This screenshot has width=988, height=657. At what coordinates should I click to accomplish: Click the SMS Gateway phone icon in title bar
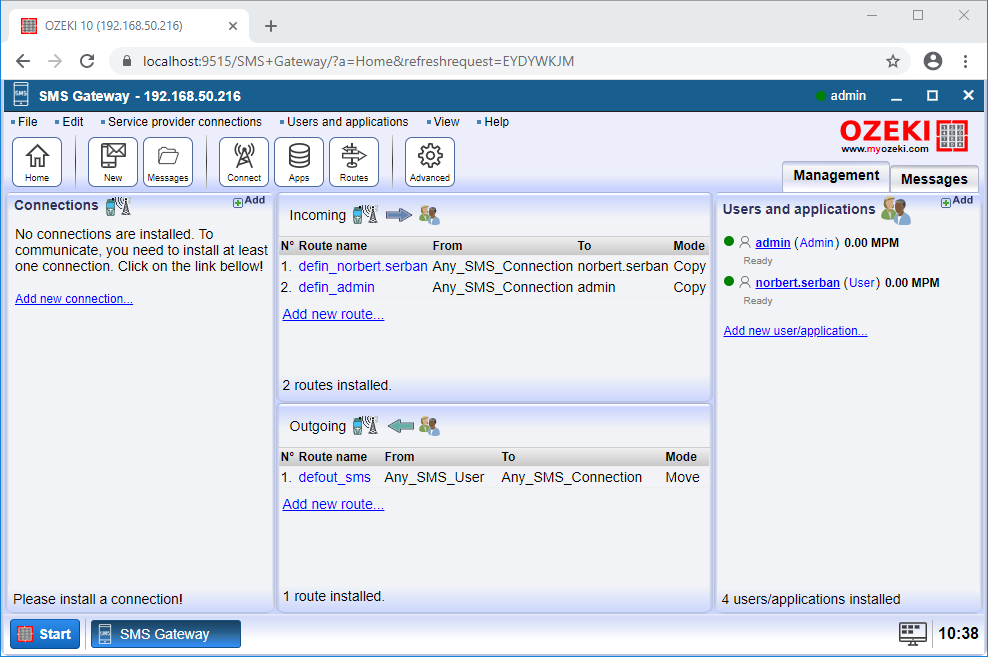pyautogui.click(x=21, y=95)
